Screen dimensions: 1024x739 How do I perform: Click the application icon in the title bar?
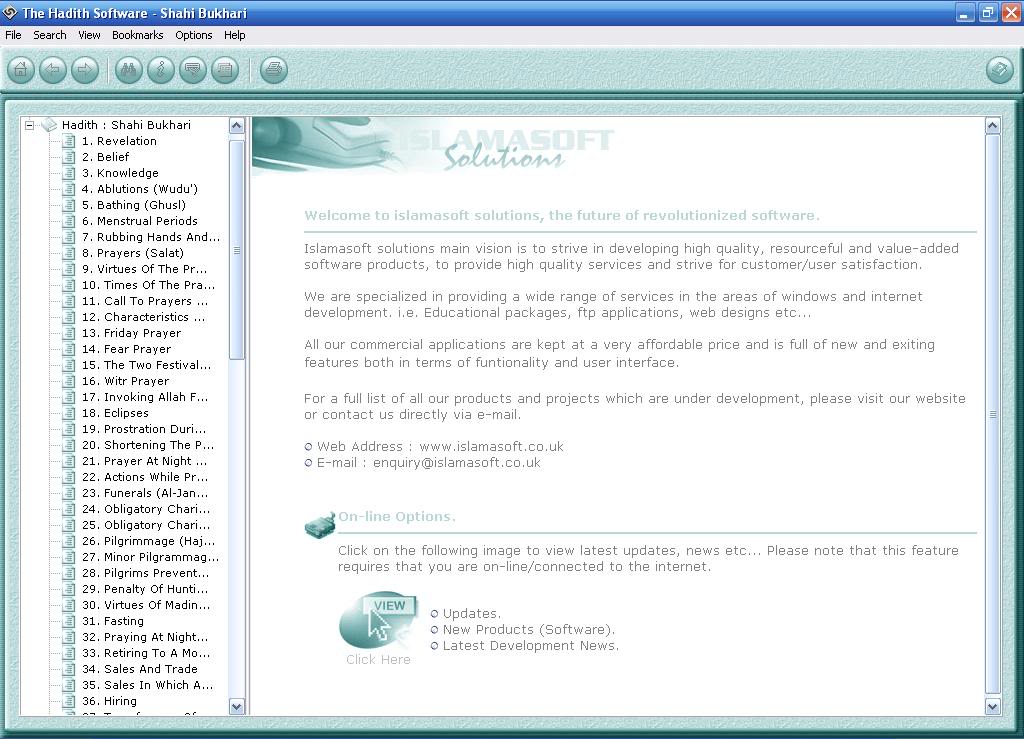[x=10, y=12]
